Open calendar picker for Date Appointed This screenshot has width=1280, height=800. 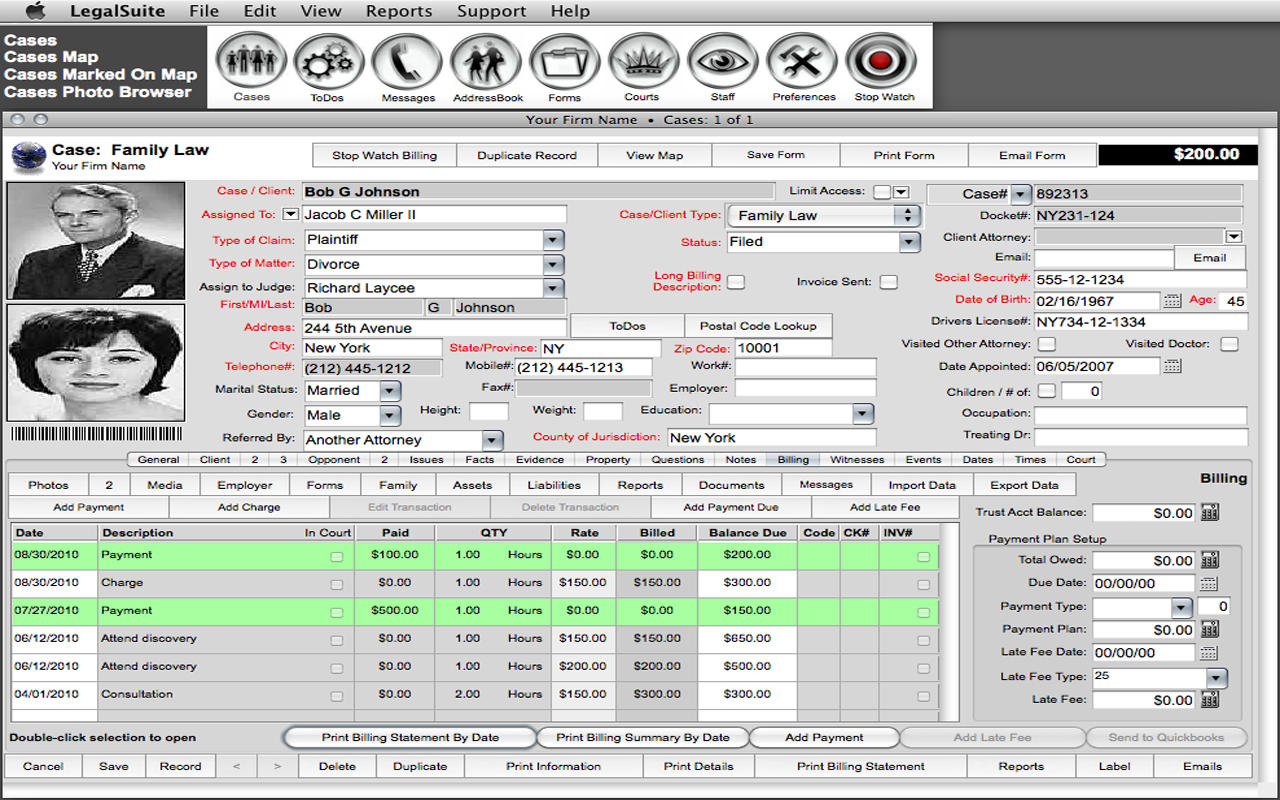(1173, 367)
